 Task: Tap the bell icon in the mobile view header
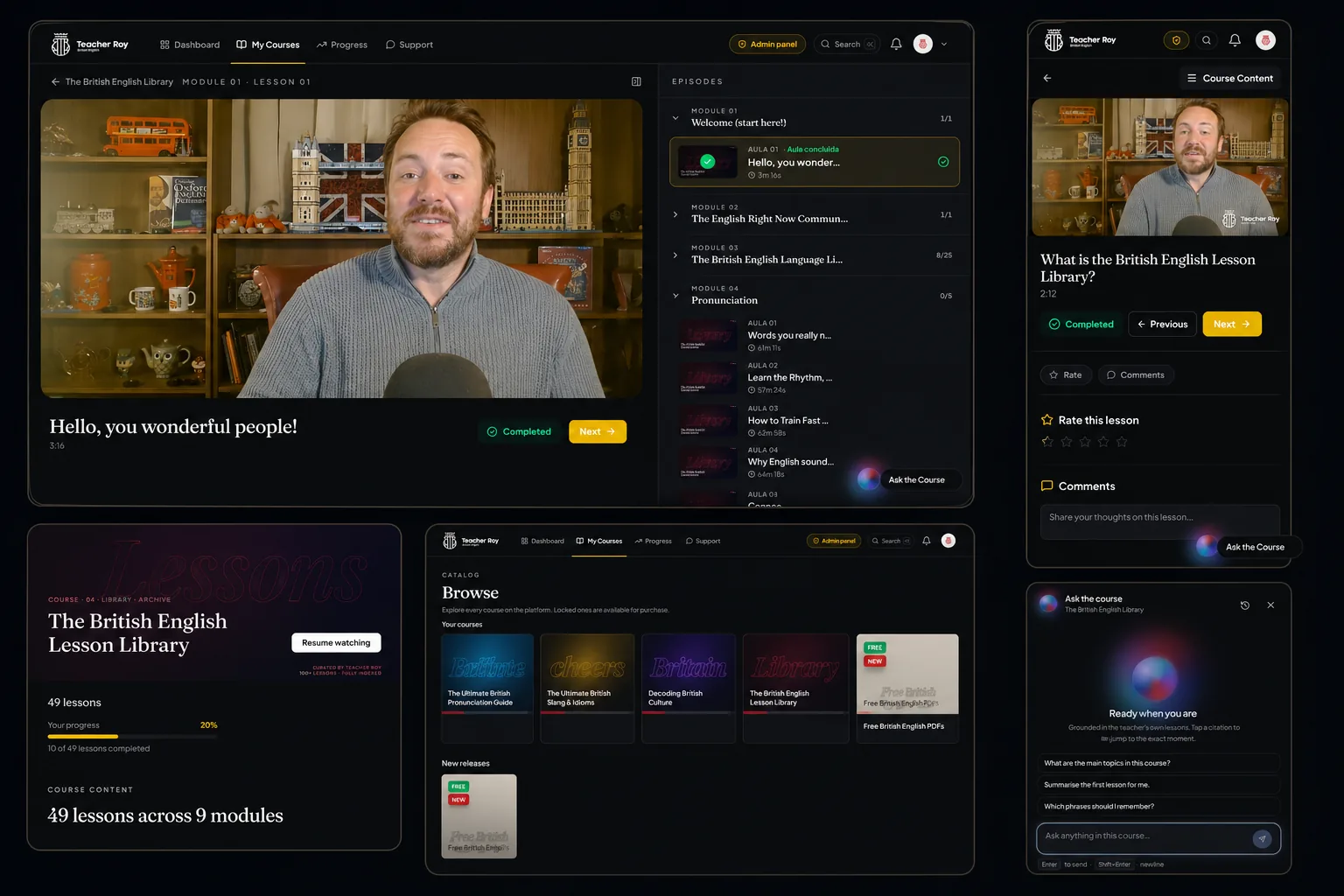(1235, 40)
